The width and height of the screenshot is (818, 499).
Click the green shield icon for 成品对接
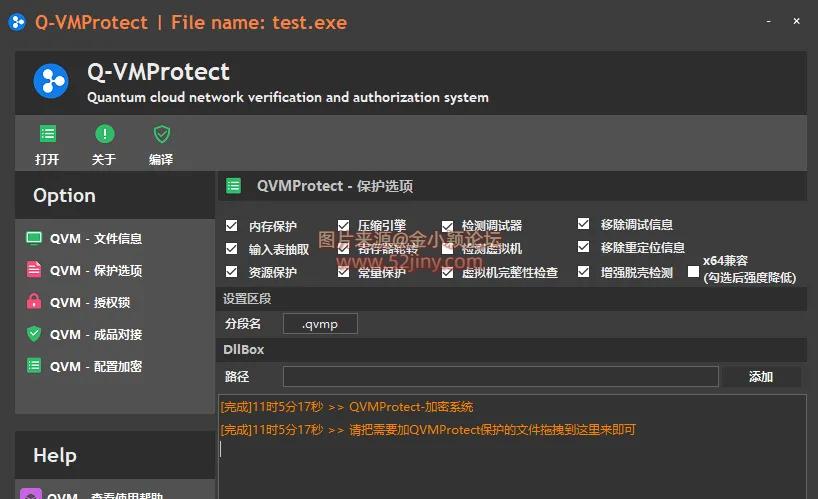click(34, 334)
